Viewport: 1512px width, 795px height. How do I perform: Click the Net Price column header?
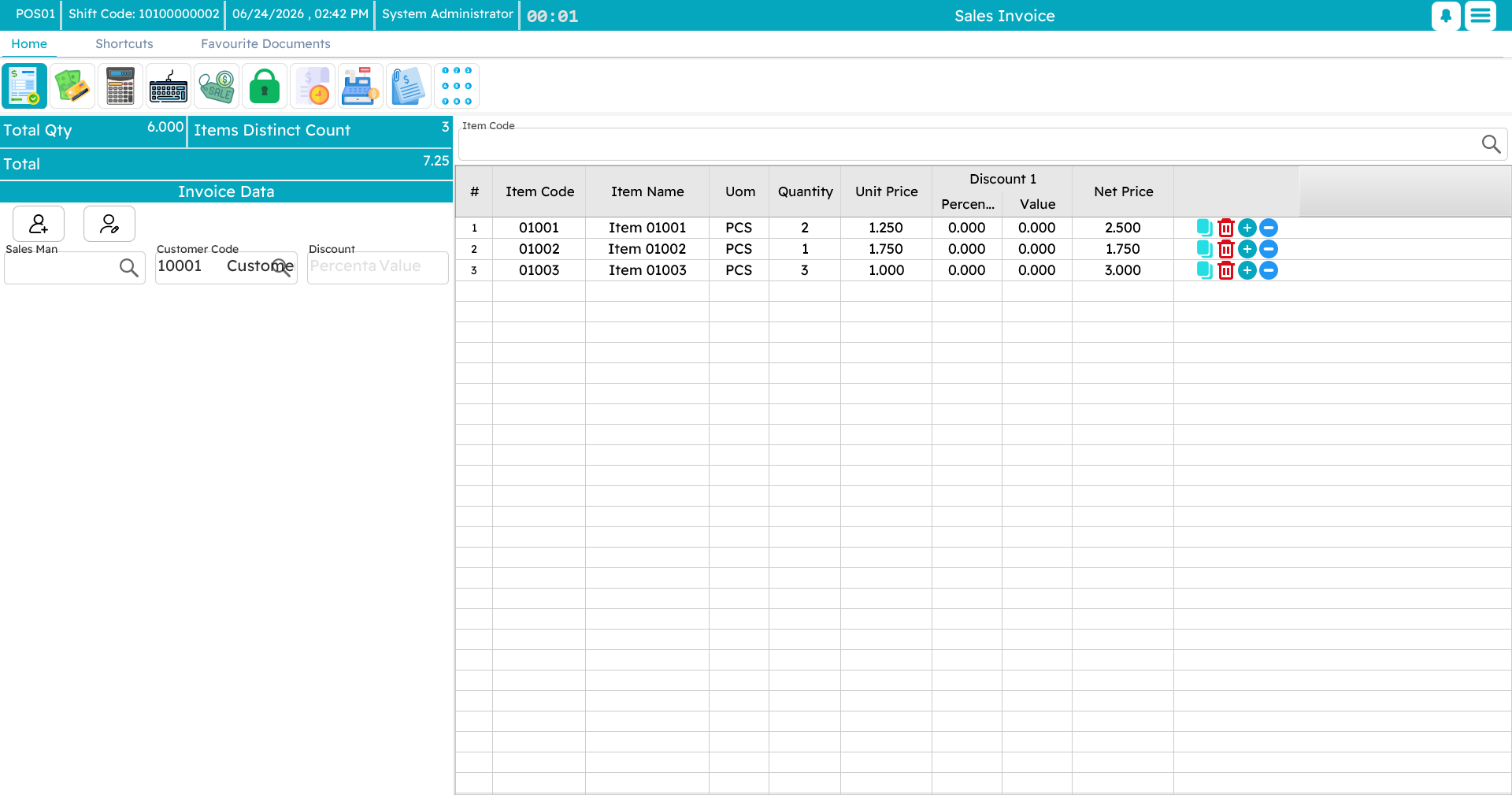pos(1123,191)
